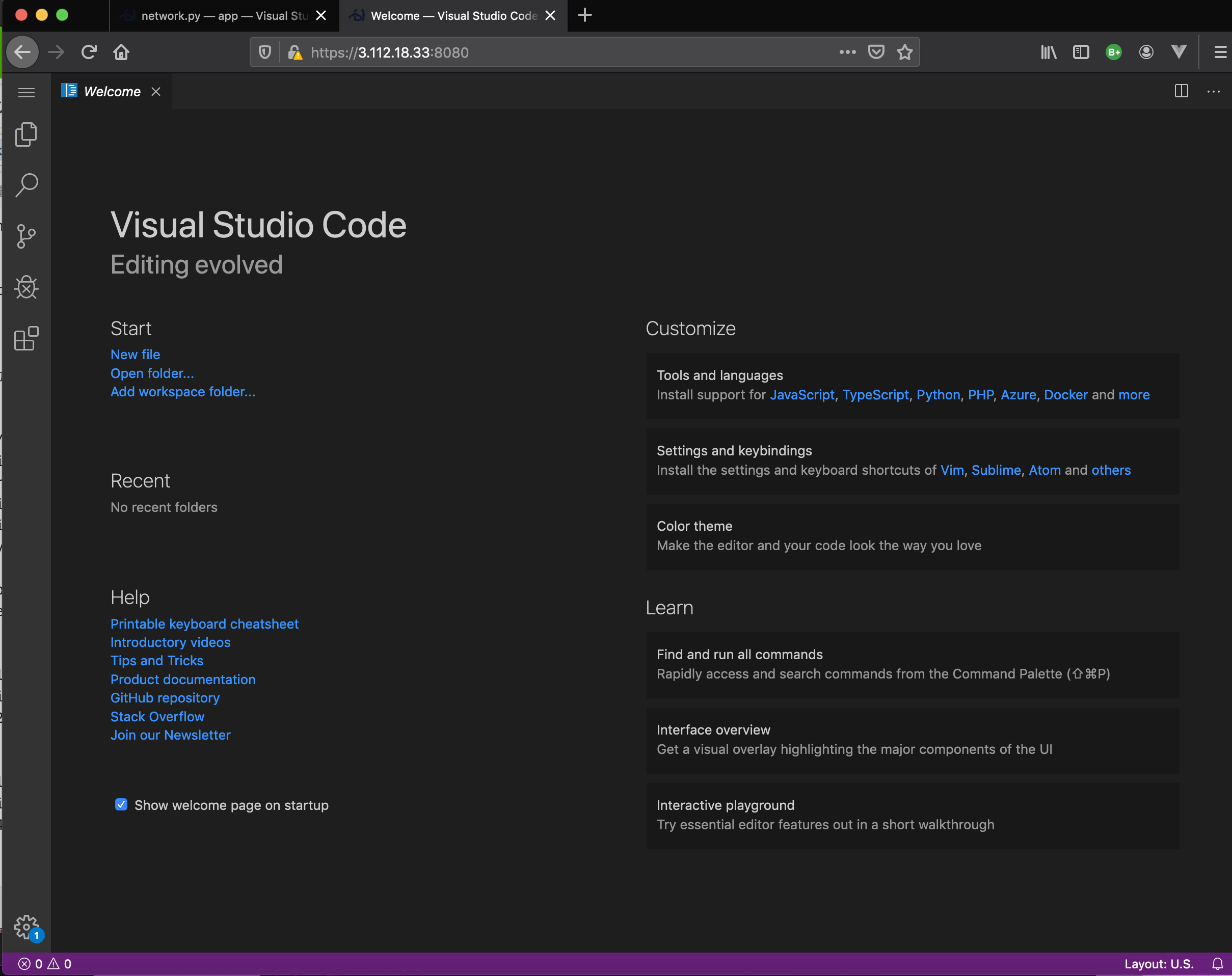Click Open folder... link

point(152,373)
